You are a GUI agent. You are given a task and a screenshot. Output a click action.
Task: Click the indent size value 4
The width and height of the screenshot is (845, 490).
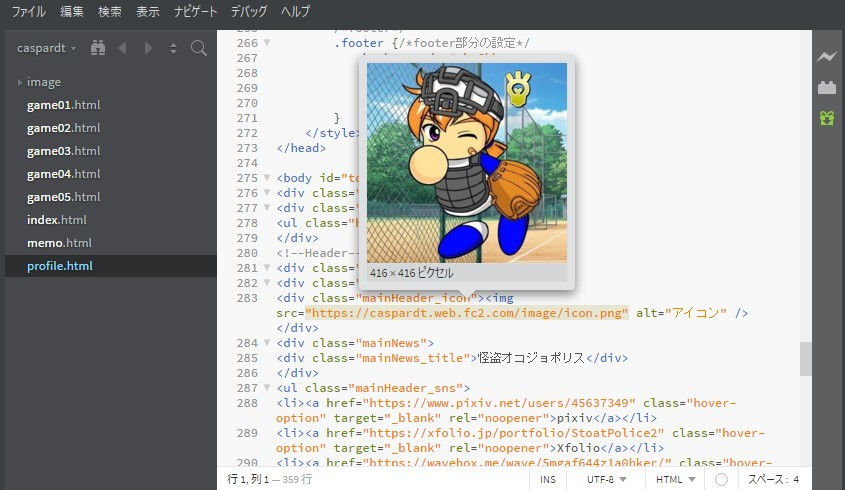pyautogui.click(x=796, y=479)
